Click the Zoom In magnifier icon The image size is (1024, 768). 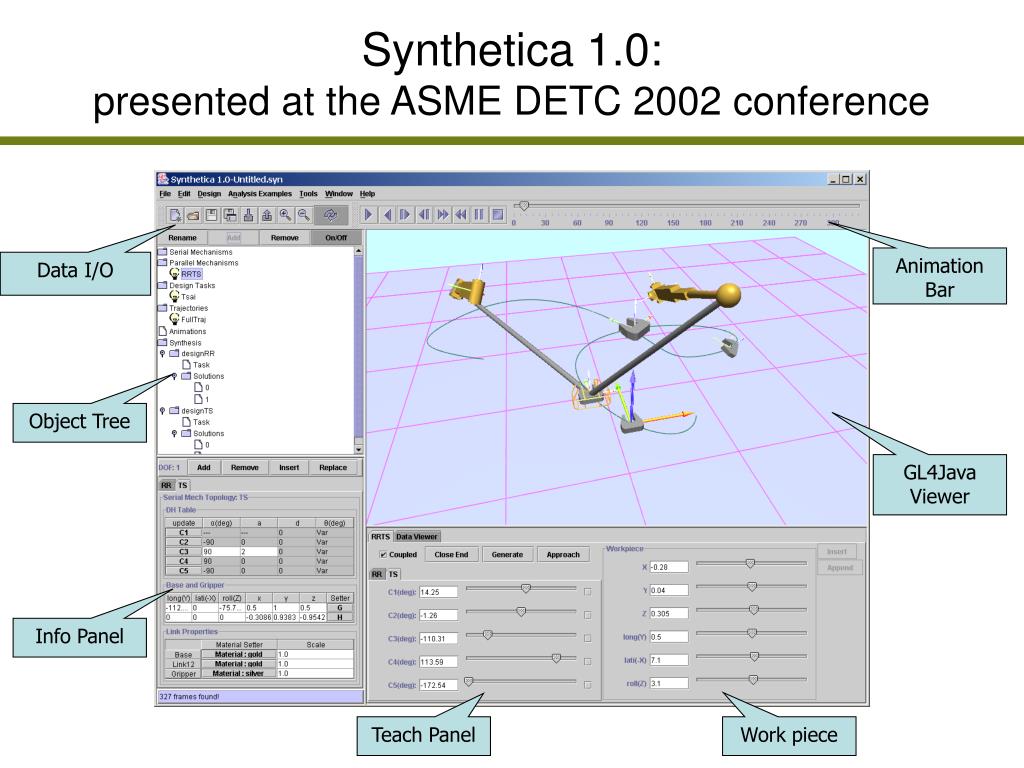point(285,215)
